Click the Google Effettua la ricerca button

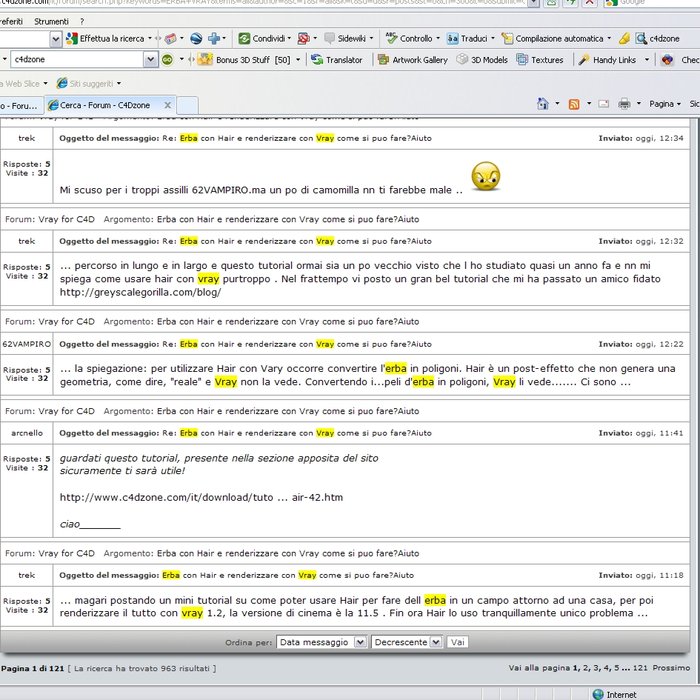click(x=105, y=38)
